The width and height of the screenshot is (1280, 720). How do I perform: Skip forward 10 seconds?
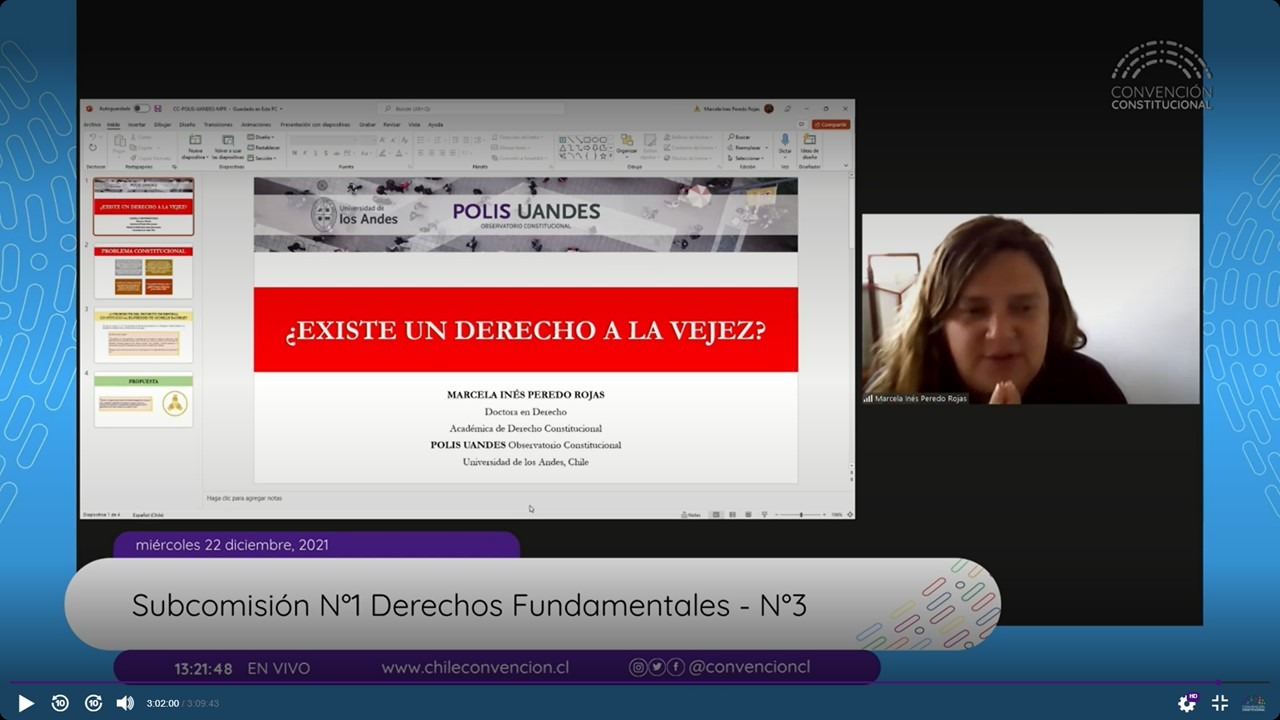(93, 703)
